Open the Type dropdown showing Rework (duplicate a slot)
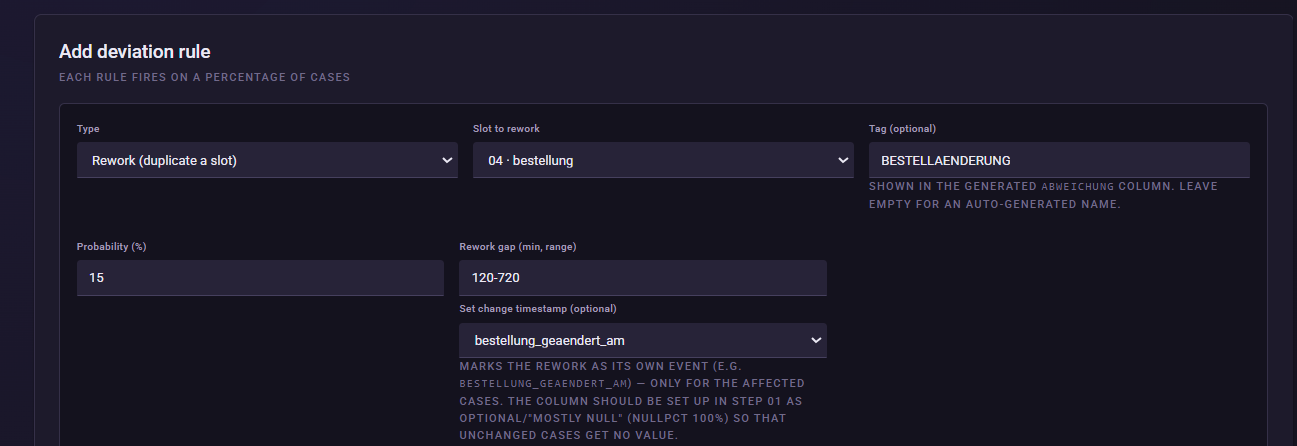The width and height of the screenshot is (1297, 446). tap(267, 160)
